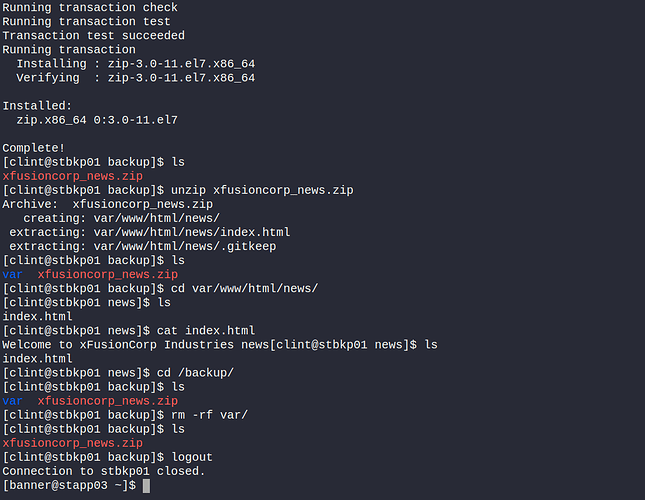Click the 'Transaction test succeeded' line
This screenshot has width=645, height=500.
tap(92, 36)
